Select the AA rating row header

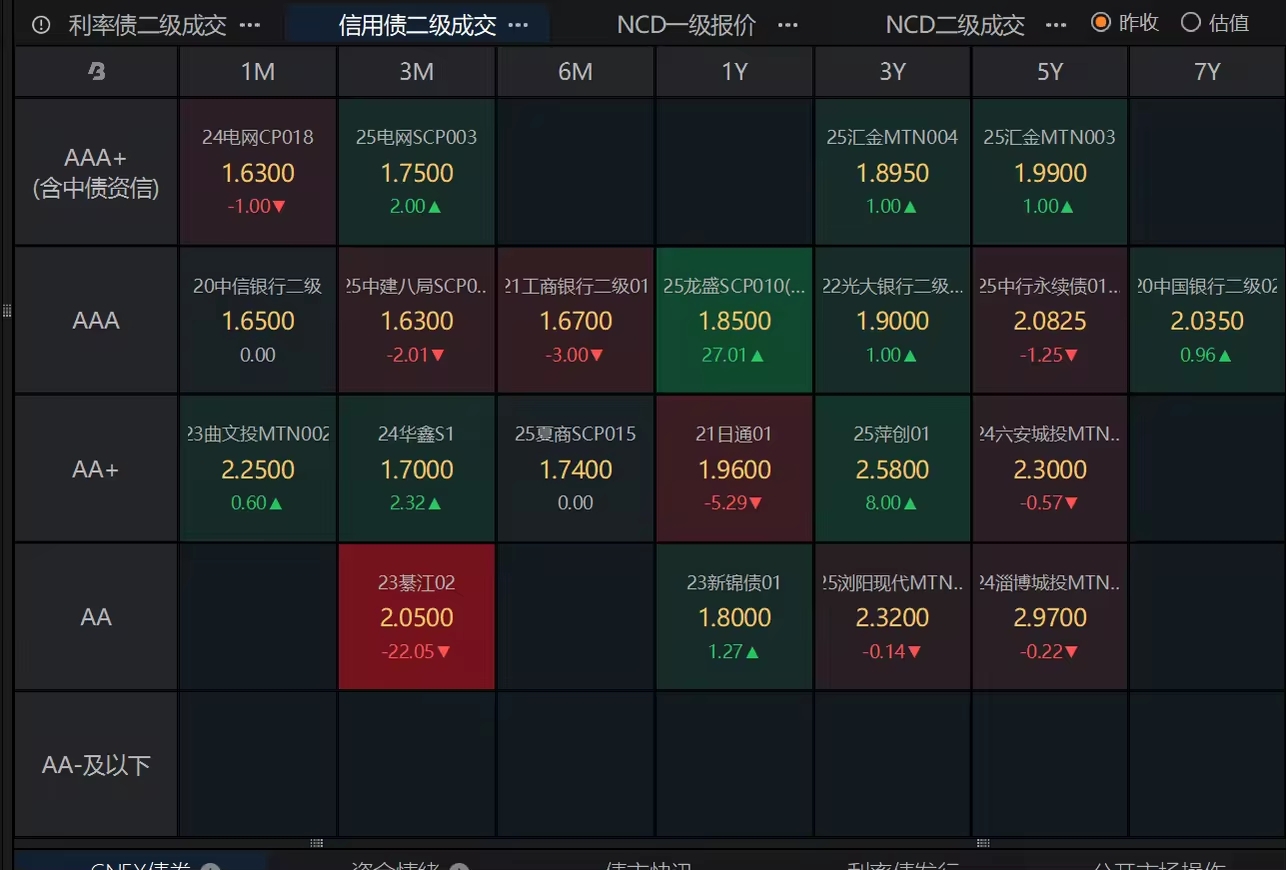[x=96, y=617]
